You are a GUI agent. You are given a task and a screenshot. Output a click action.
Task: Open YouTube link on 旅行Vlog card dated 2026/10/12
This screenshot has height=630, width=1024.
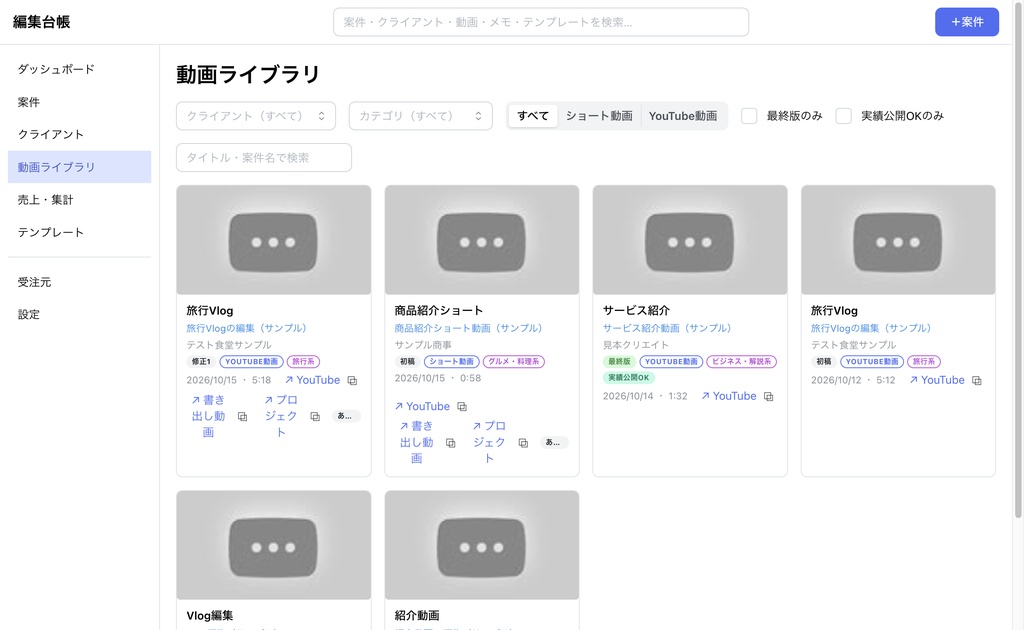[x=936, y=380]
